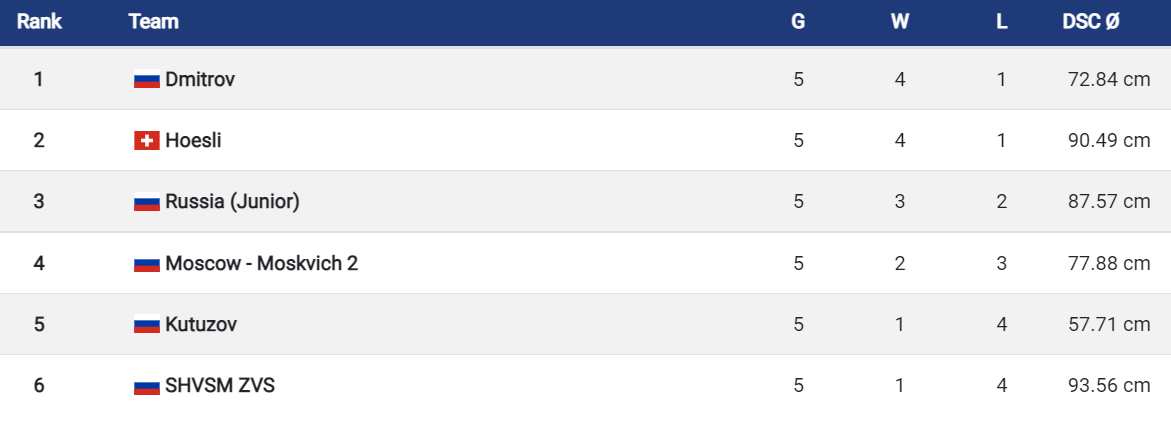Screen dimensions: 1171x442
Task: Click the L losses column header
Action: point(1001,22)
